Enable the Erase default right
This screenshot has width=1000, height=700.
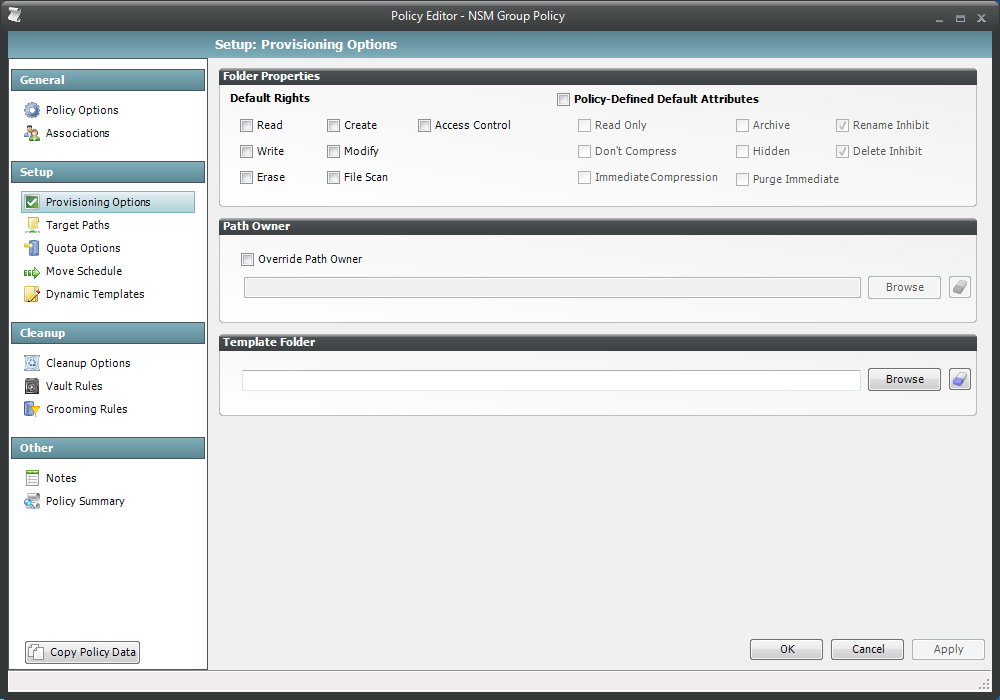click(246, 177)
